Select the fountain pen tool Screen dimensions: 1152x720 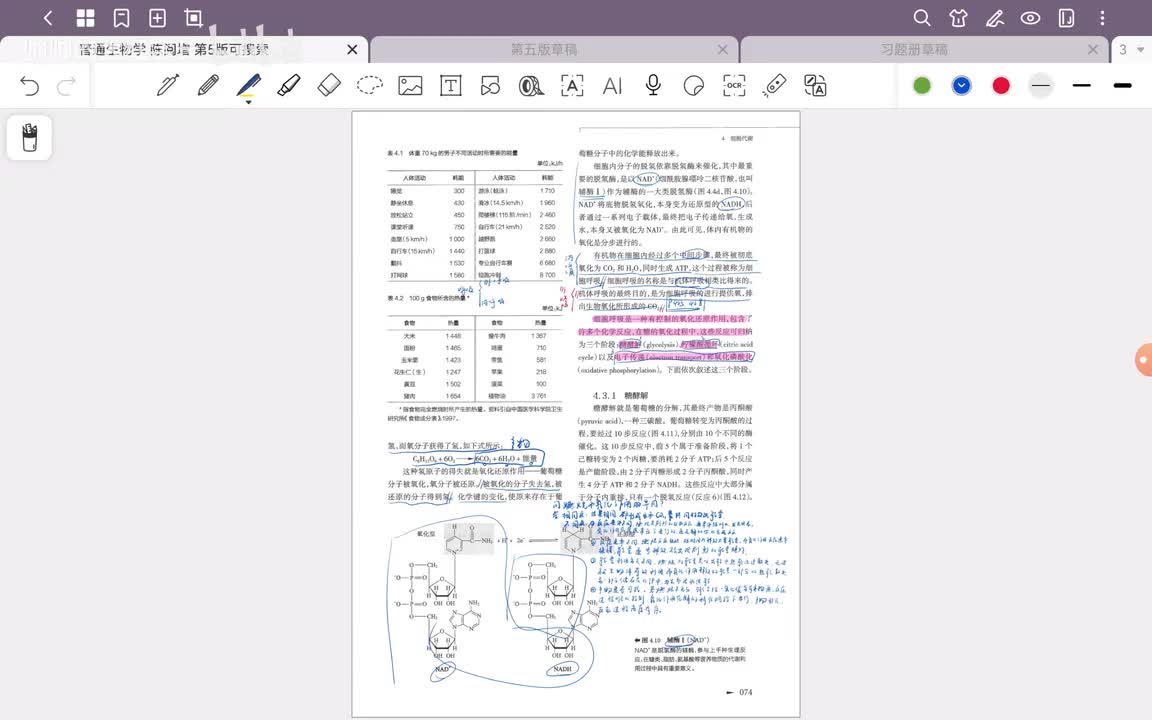pos(168,85)
